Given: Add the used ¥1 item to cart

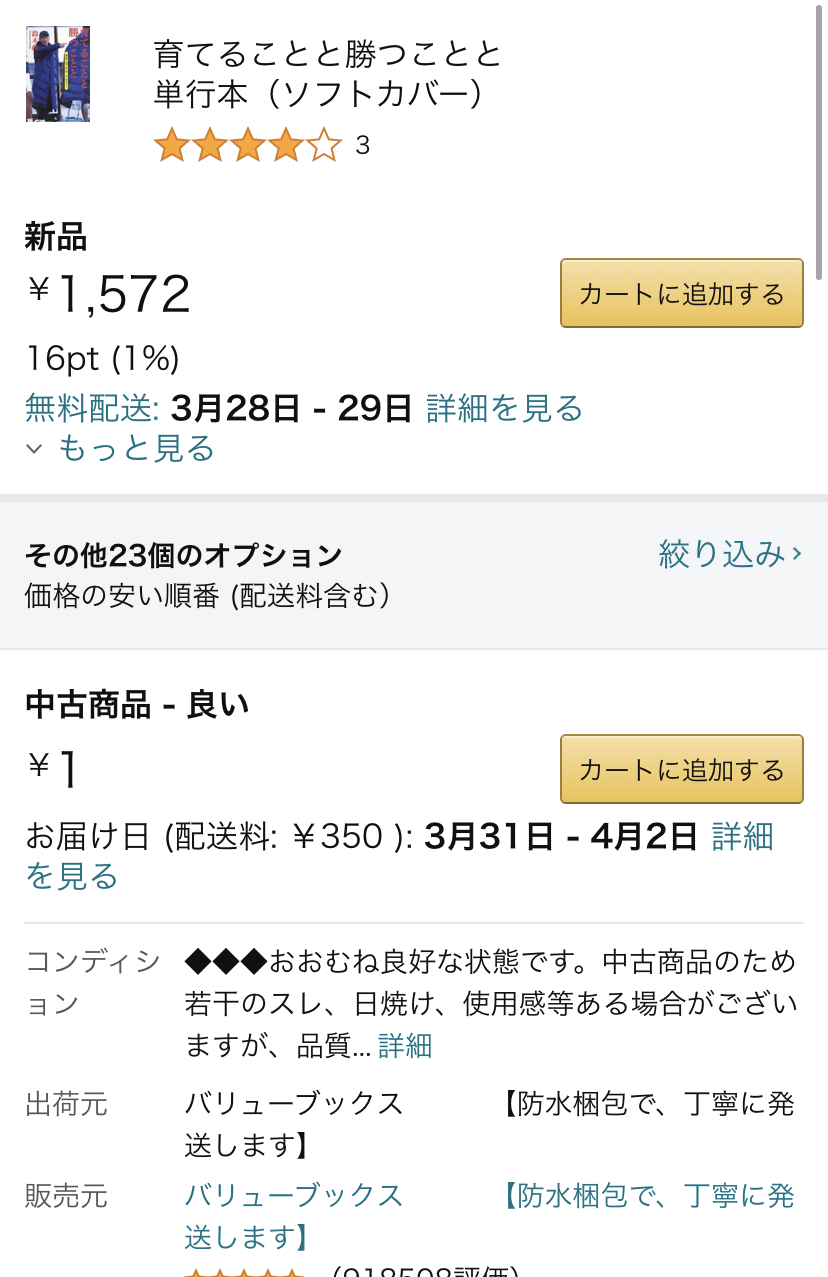Looking at the screenshot, I should point(682,769).
